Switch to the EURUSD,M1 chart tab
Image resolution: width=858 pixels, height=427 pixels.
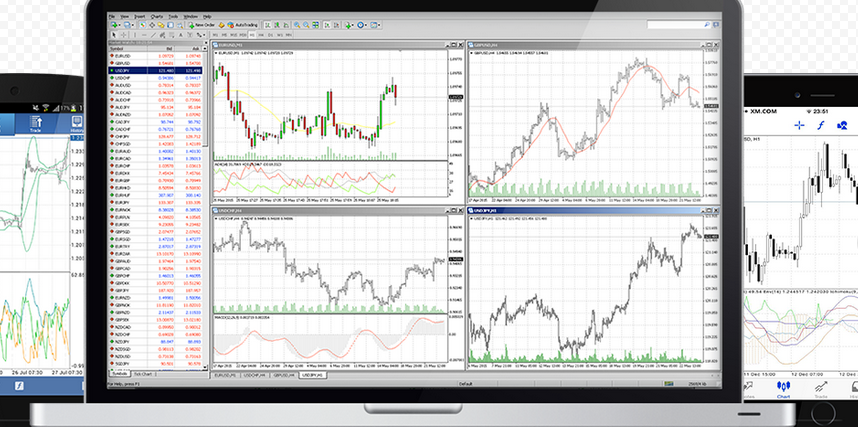[x=225, y=375]
